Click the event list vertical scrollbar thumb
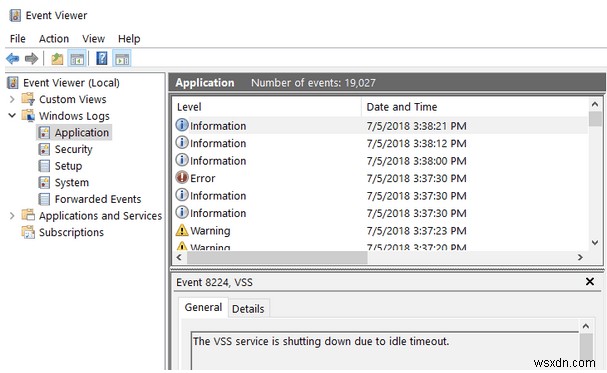This screenshot has width=607, height=373. pos(595,119)
